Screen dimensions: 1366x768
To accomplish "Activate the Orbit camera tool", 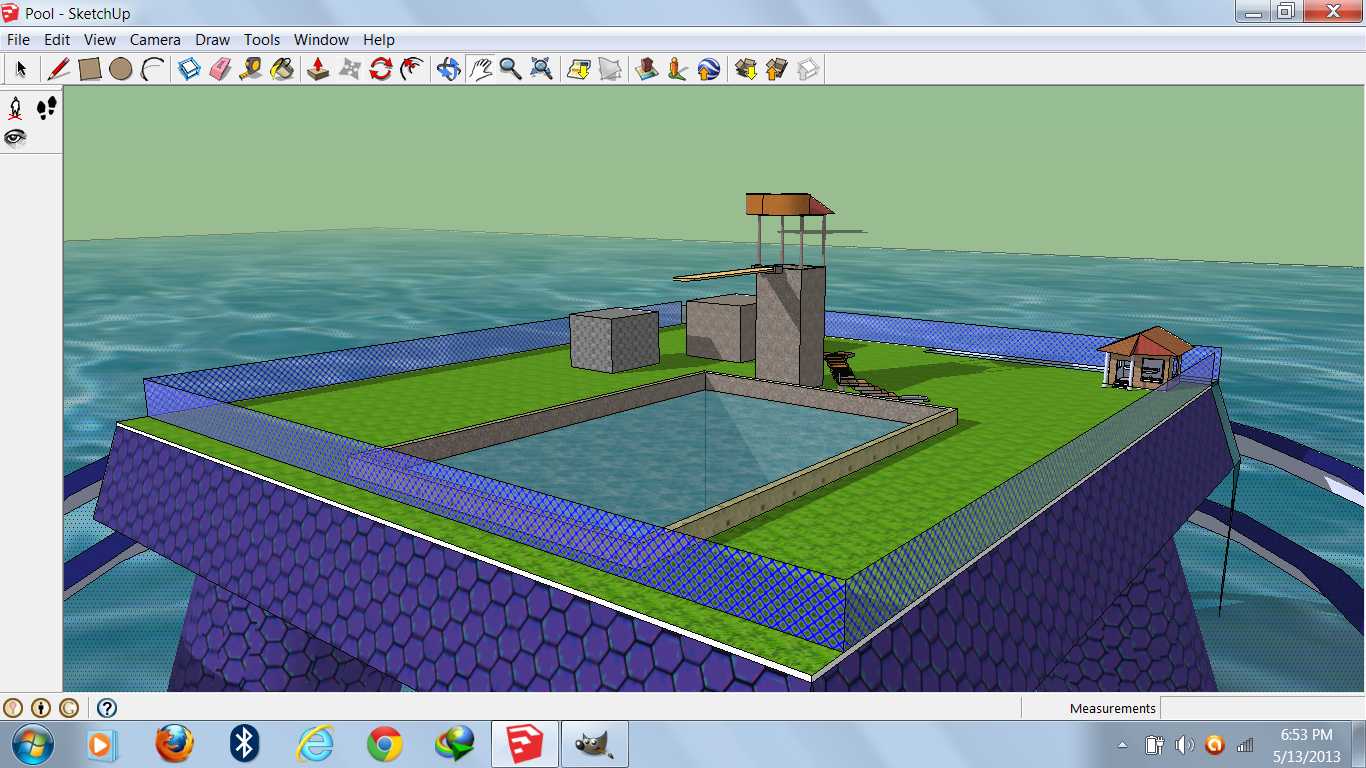I will pos(448,69).
